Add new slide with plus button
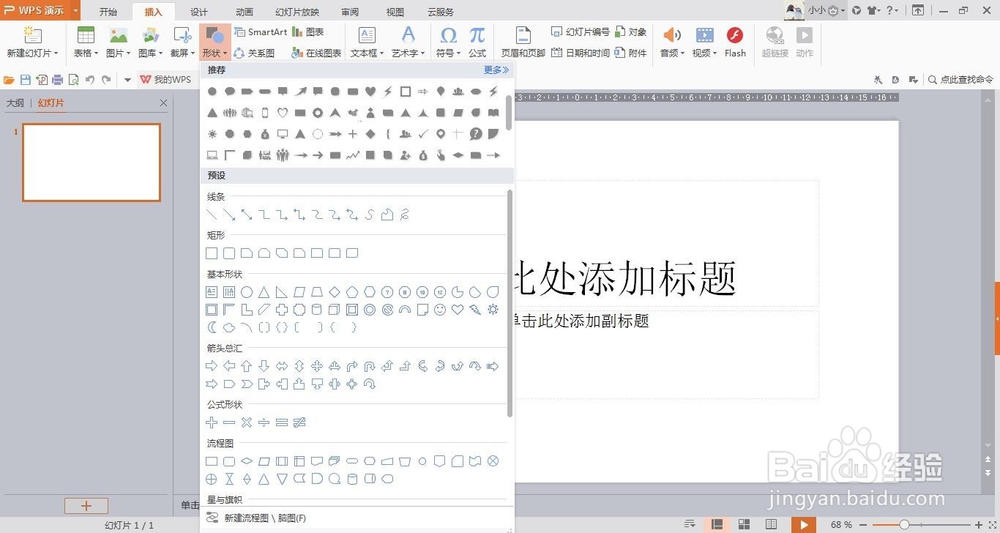 pyautogui.click(x=86, y=506)
